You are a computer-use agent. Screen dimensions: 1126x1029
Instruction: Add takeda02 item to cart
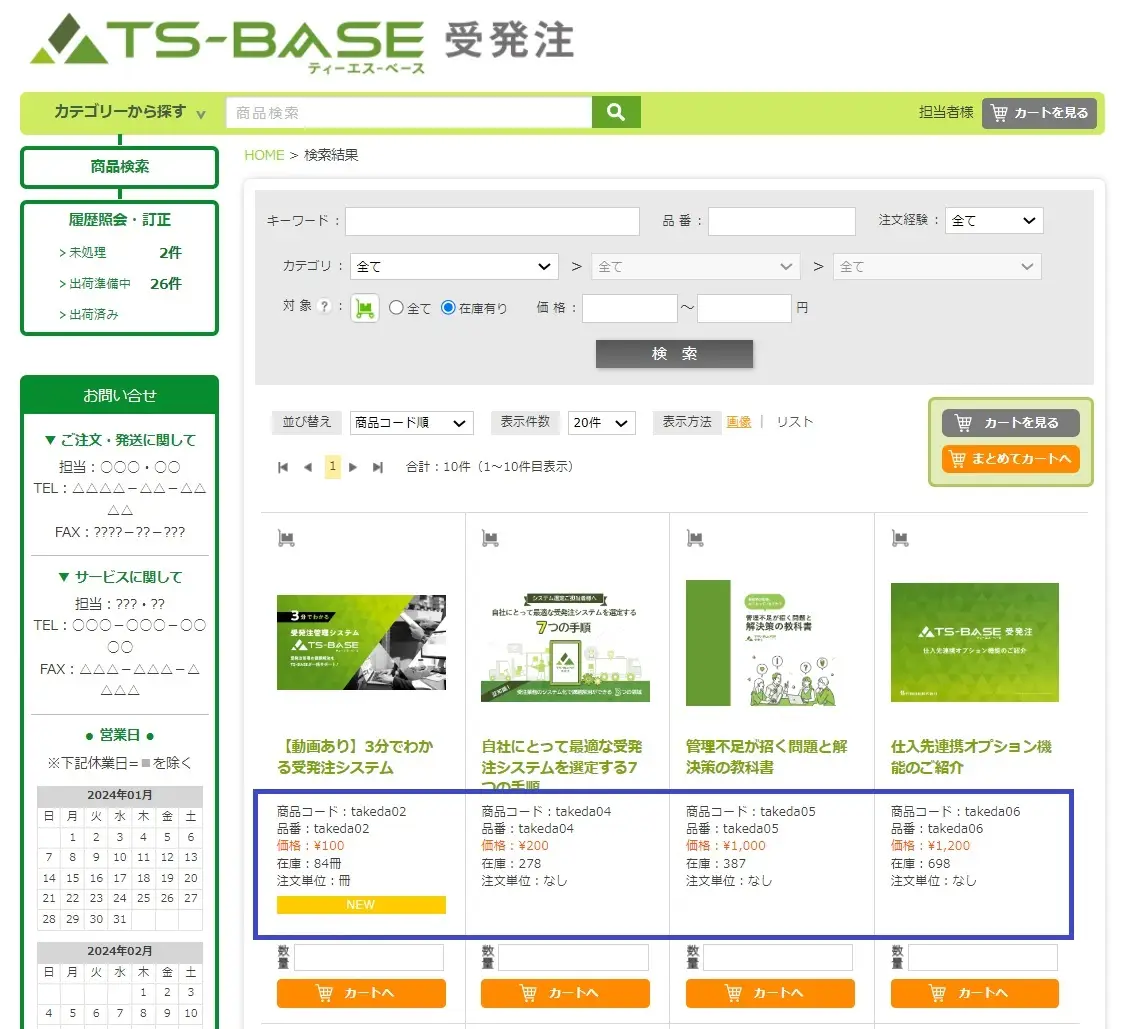361,993
